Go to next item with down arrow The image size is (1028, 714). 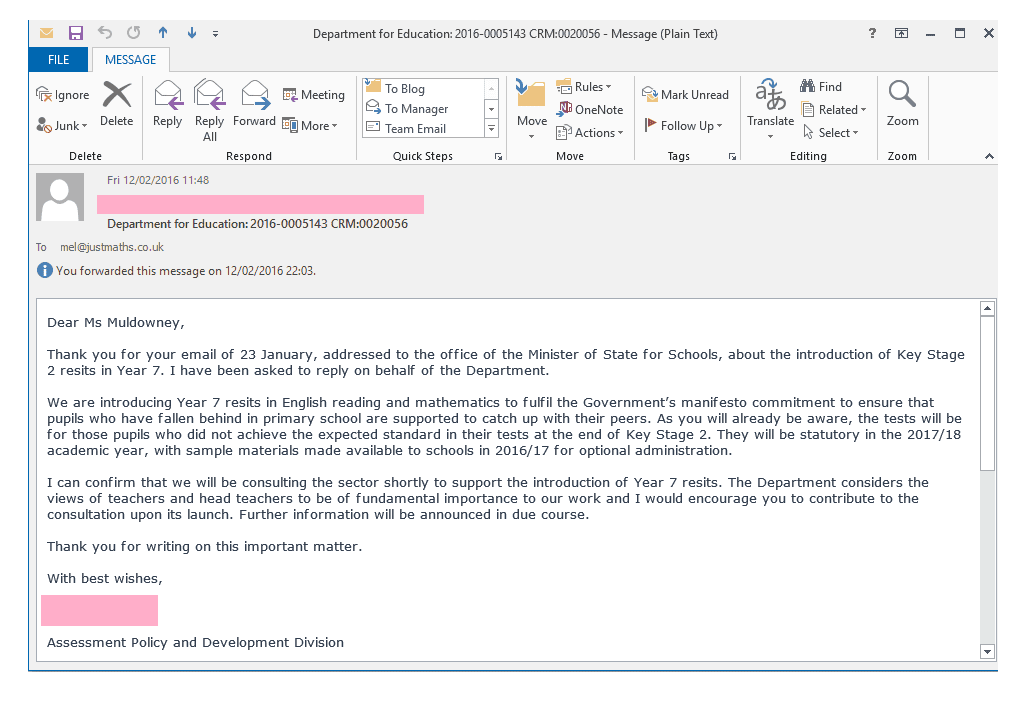click(191, 33)
